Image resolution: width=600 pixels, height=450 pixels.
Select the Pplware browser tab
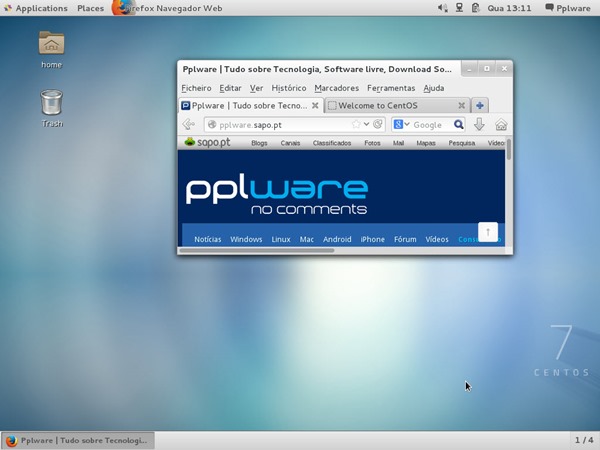[250, 106]
